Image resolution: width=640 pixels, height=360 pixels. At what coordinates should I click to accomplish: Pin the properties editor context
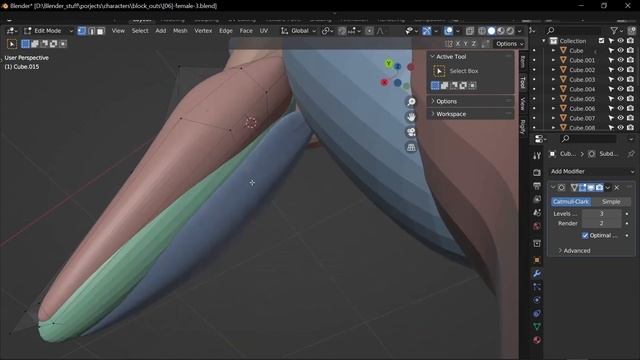(x=631, y=154)
